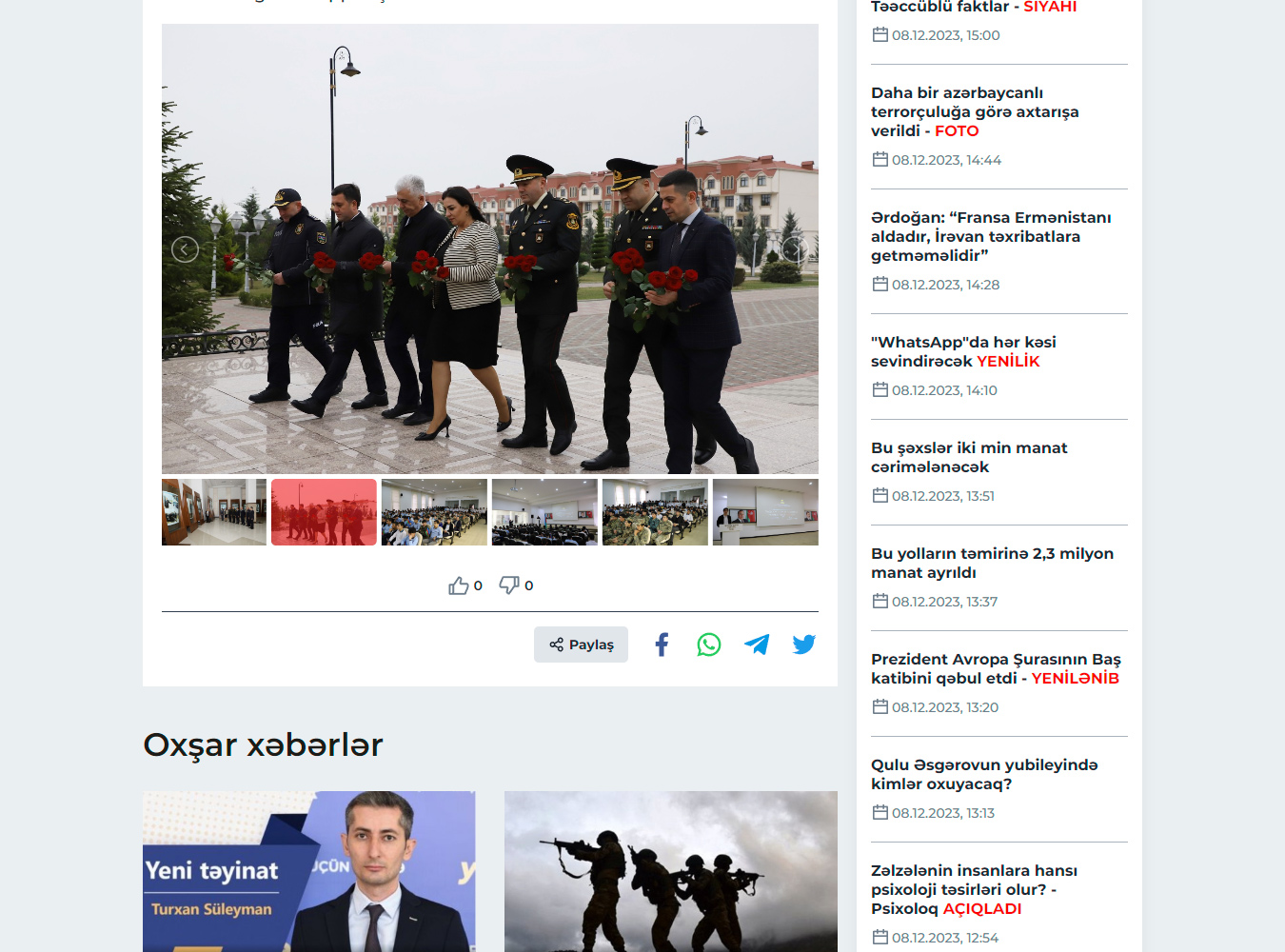Open the Yeni təyinat Turxan Süleyman card
Image resolution: width=1285 pixels, height=952 pixels.
[x=308, y=871]
